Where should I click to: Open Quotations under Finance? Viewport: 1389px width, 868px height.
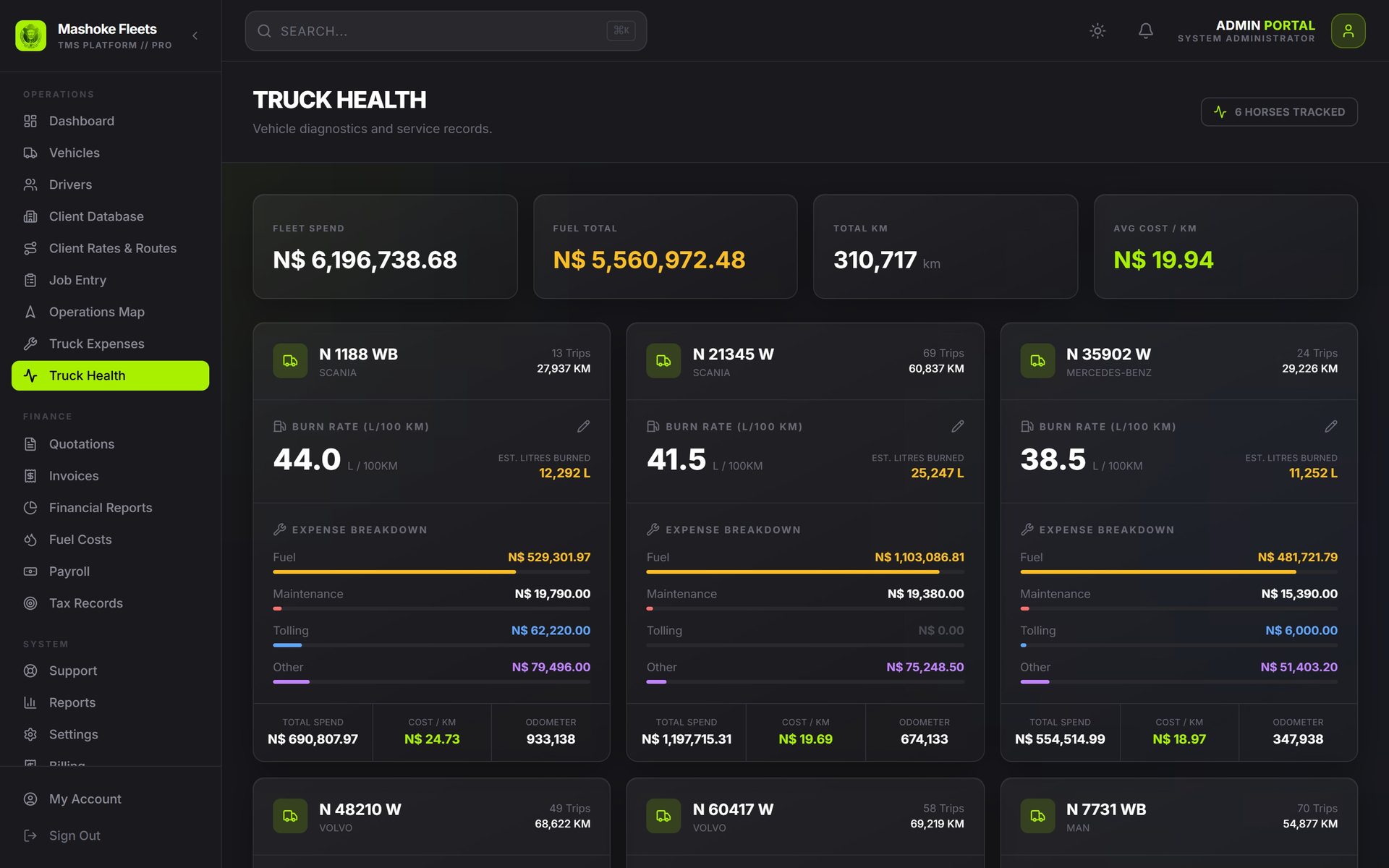111,444
